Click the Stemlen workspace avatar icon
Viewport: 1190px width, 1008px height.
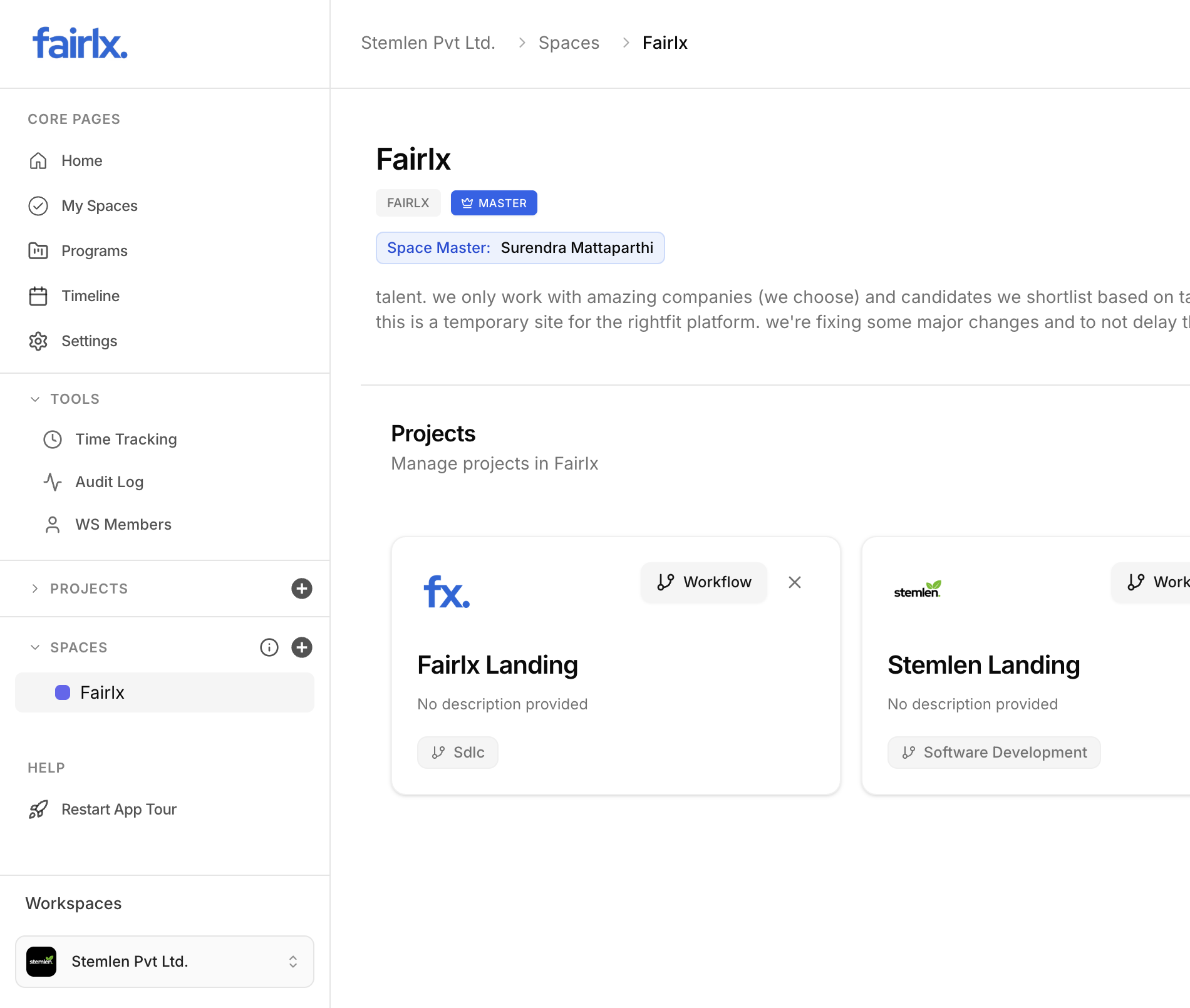(x=41, y=962)
